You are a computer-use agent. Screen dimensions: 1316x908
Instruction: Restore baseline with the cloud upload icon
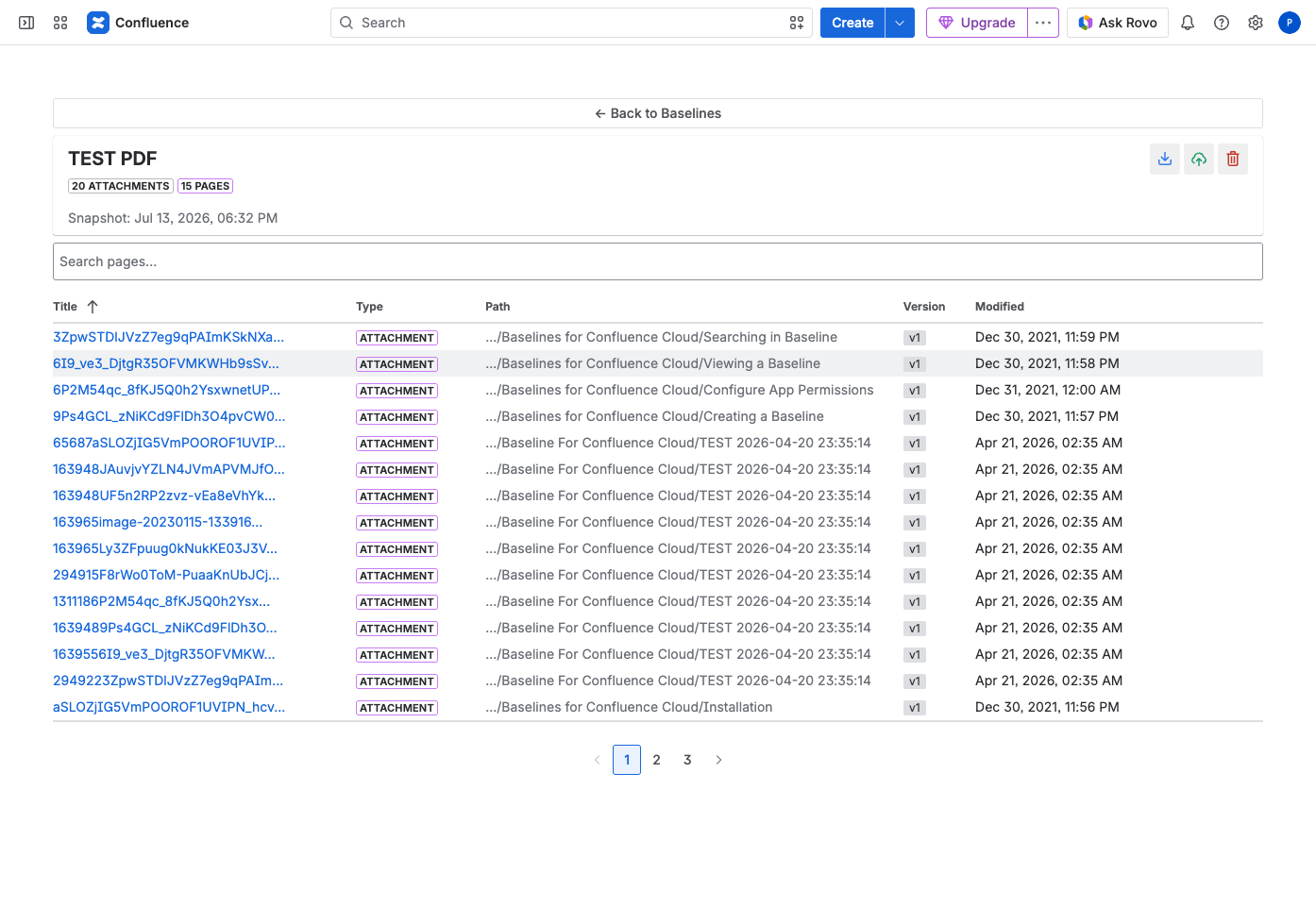(1199, 159)
